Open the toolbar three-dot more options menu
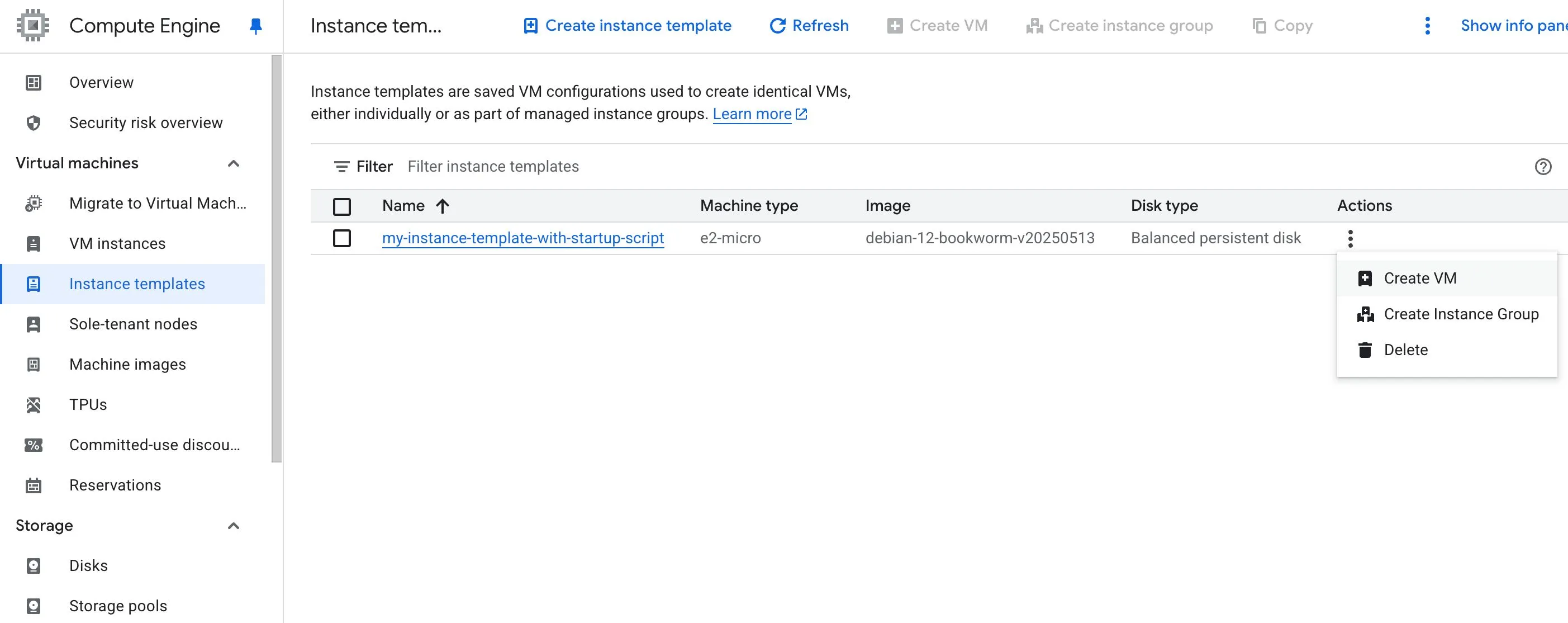Viewport: 1568px width, 623px height. (1427, 26)
